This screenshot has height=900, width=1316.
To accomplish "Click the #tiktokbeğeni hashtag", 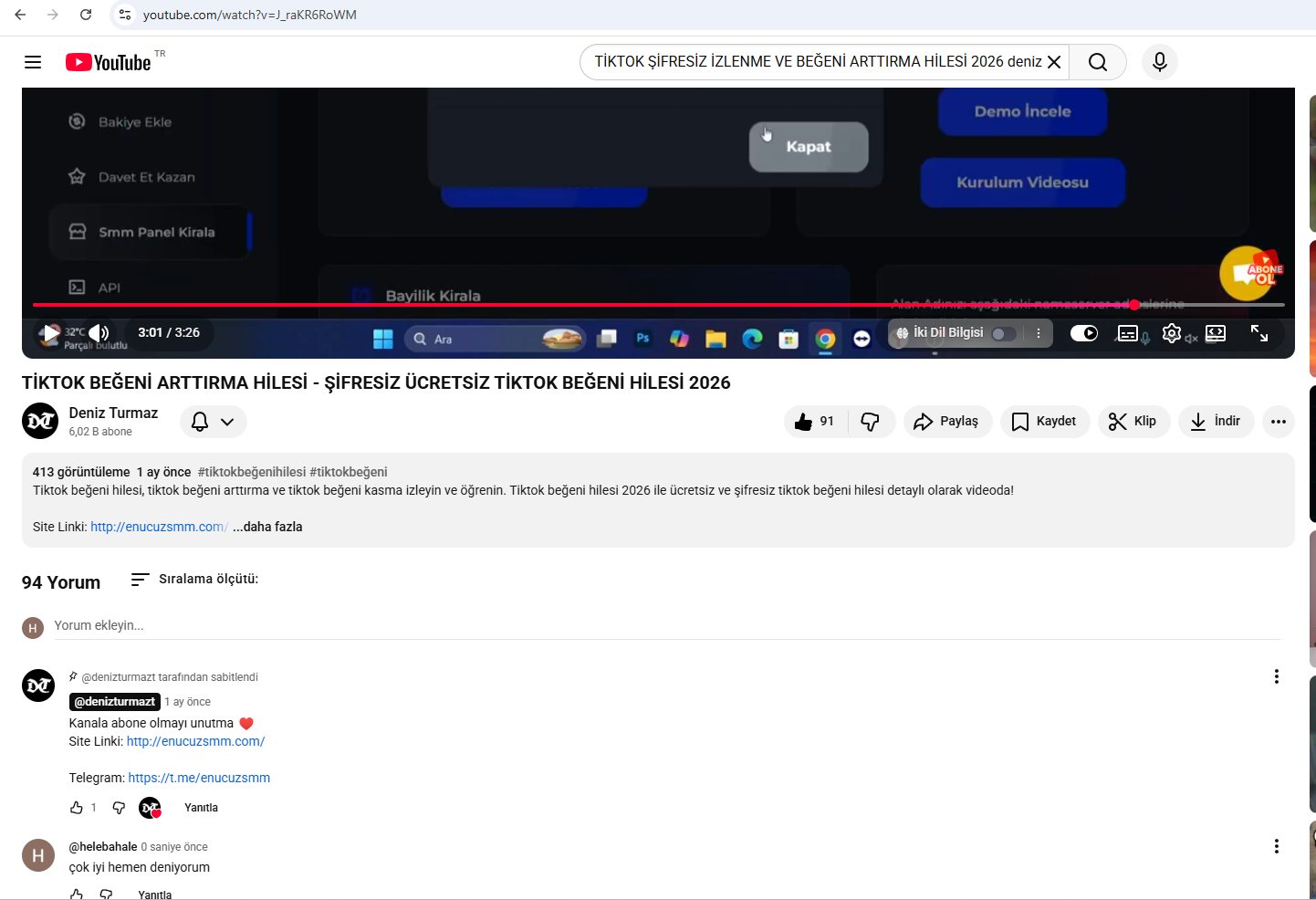I will [349, 472].
